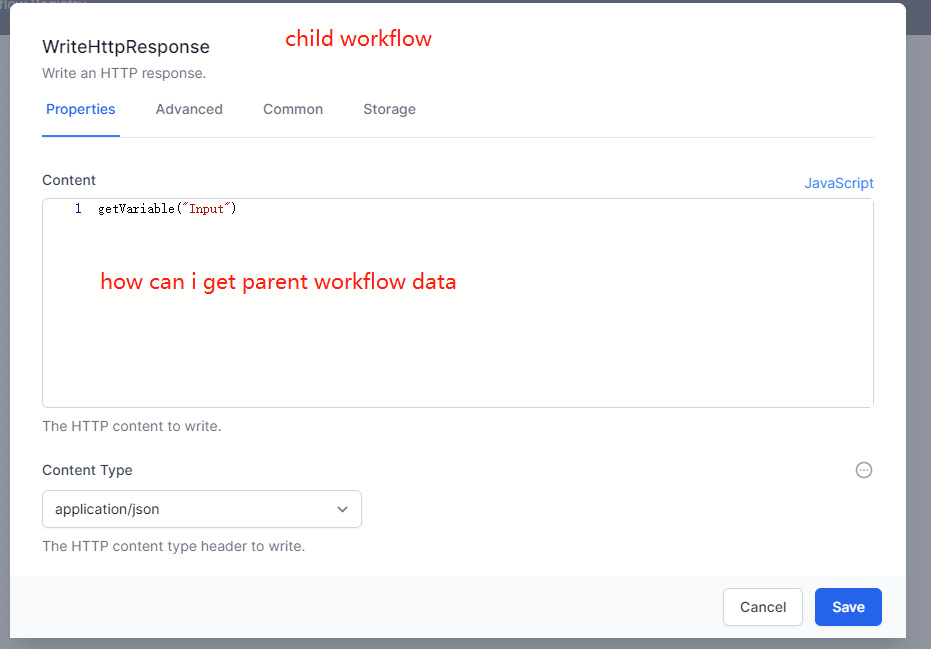Cancel editing the WriteHttpResponse activity
This screenshot has height=649, width=931.
(762, 607)
